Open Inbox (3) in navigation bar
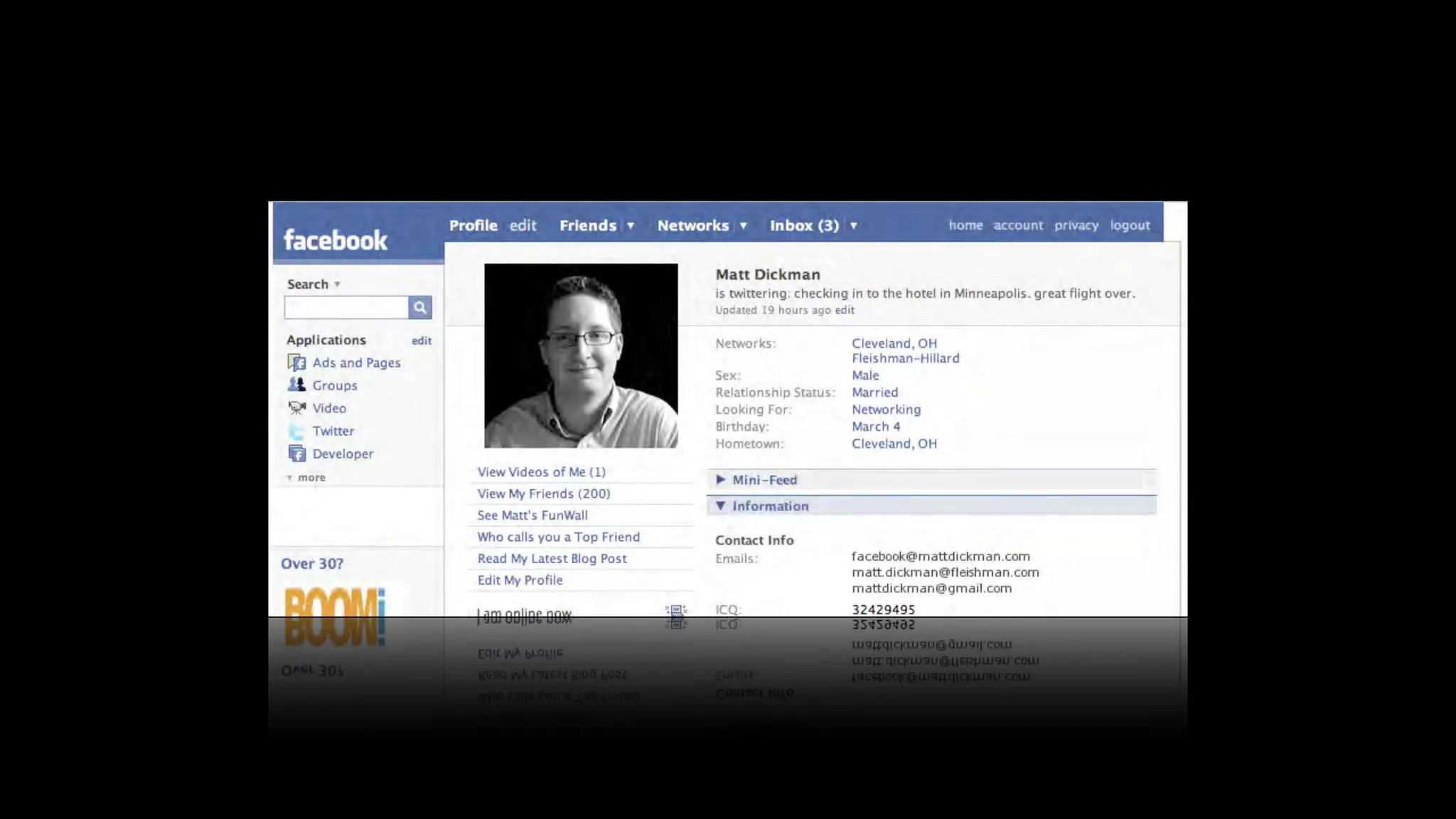 804,225
